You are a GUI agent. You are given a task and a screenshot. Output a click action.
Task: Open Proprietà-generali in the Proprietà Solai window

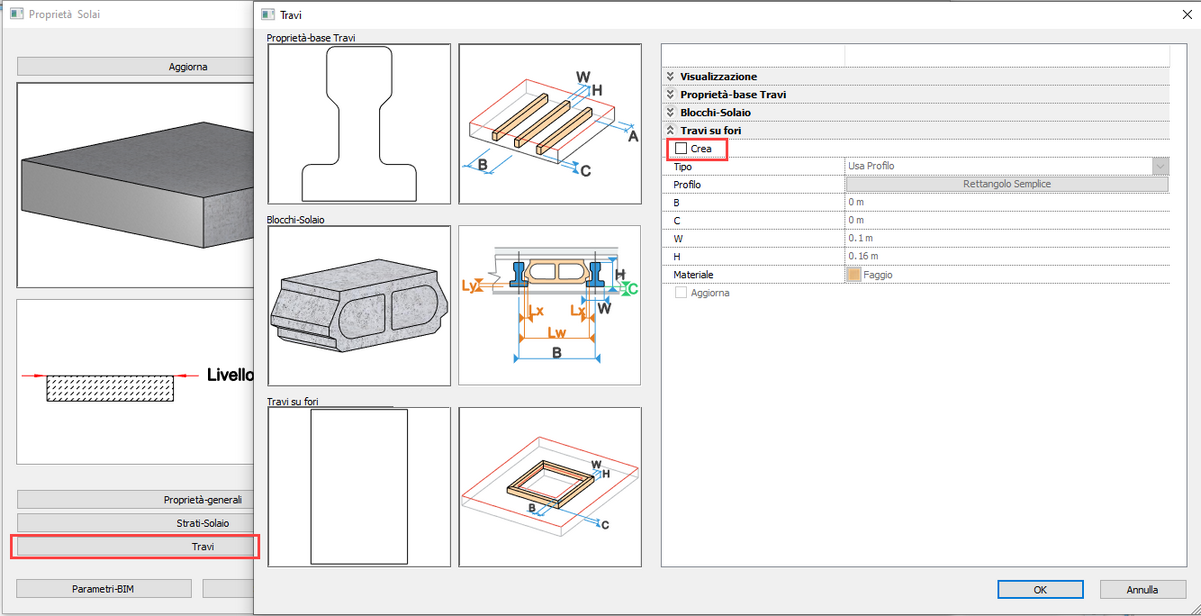[x=135, y=500]
